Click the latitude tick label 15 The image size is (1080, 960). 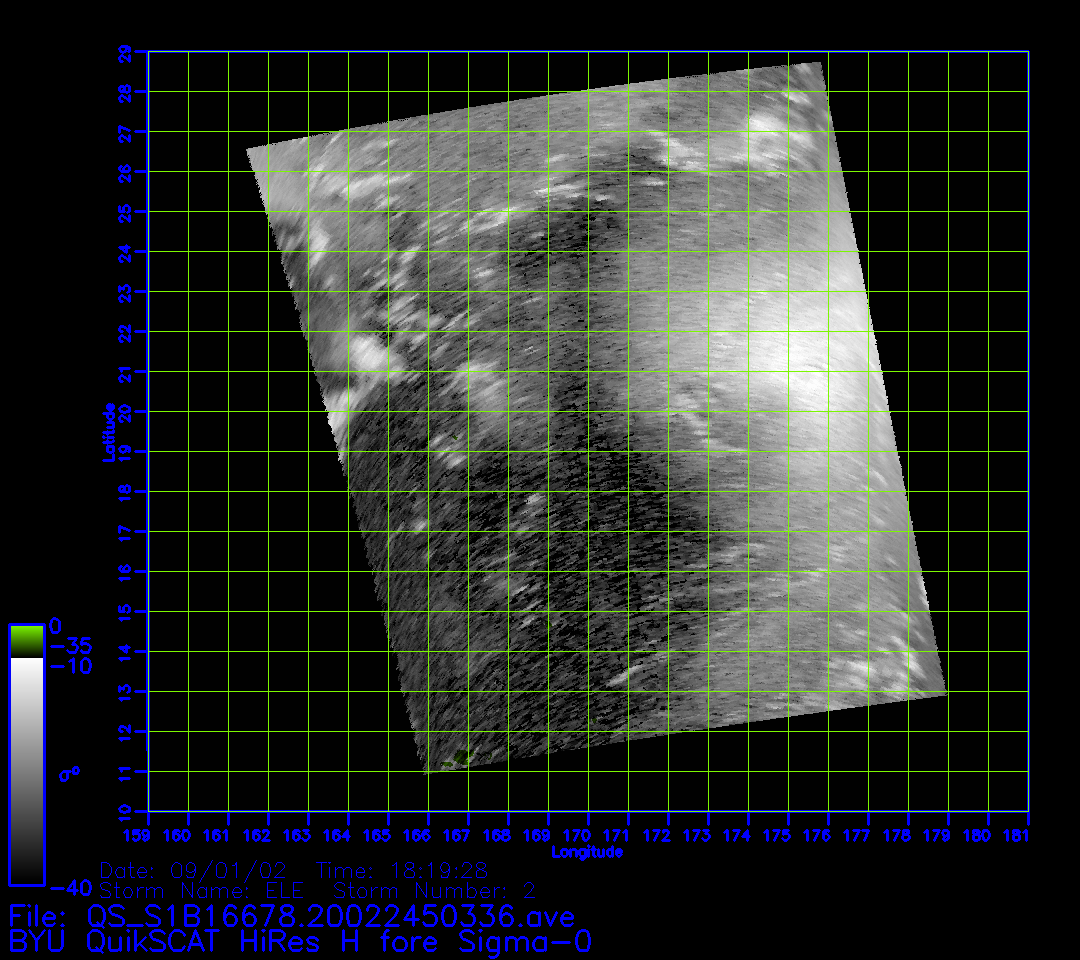tap(125, 611)
